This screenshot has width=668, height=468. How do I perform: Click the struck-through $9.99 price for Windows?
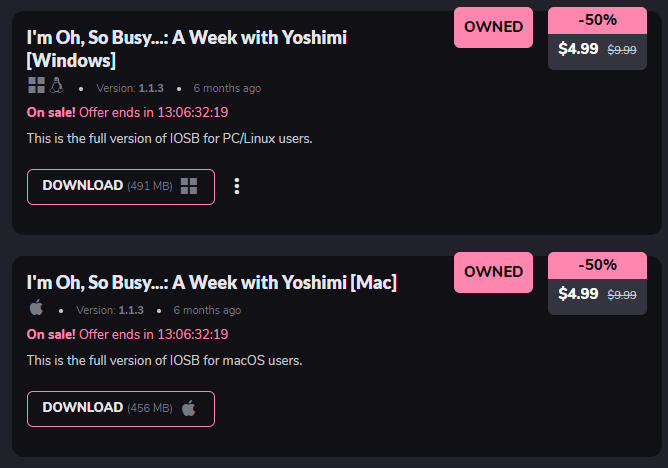point(622,50)
